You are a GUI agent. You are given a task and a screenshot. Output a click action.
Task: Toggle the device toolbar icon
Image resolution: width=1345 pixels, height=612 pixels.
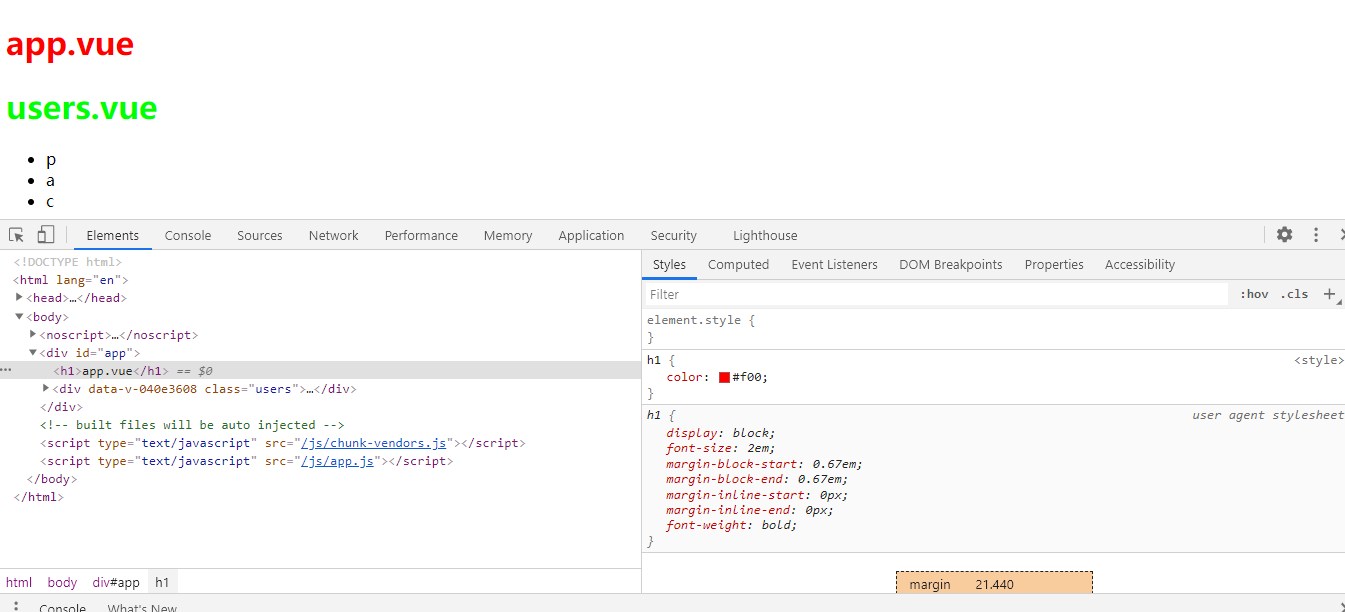click(46, 235)
